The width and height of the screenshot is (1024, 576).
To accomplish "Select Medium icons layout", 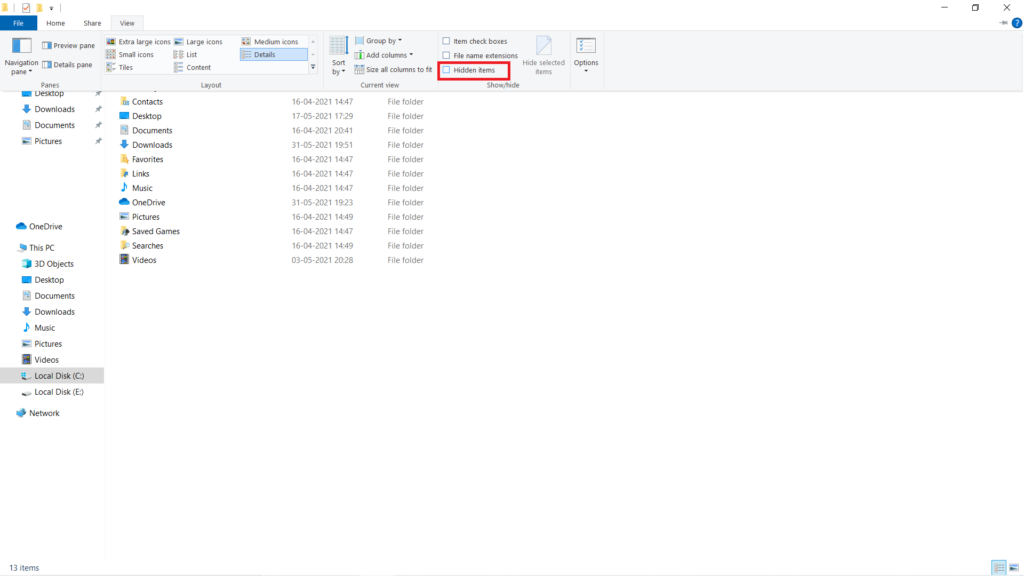I will pos(270,42).
